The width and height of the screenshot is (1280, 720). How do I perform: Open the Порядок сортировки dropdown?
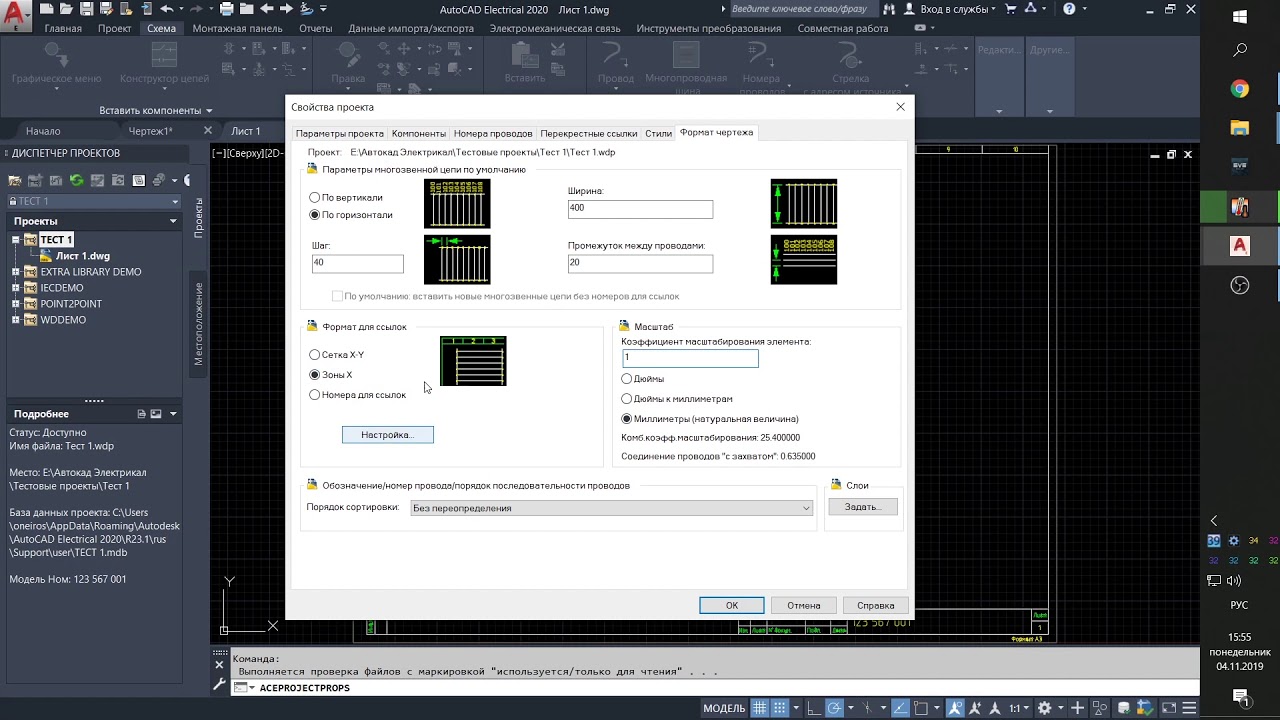click(611, 508)
